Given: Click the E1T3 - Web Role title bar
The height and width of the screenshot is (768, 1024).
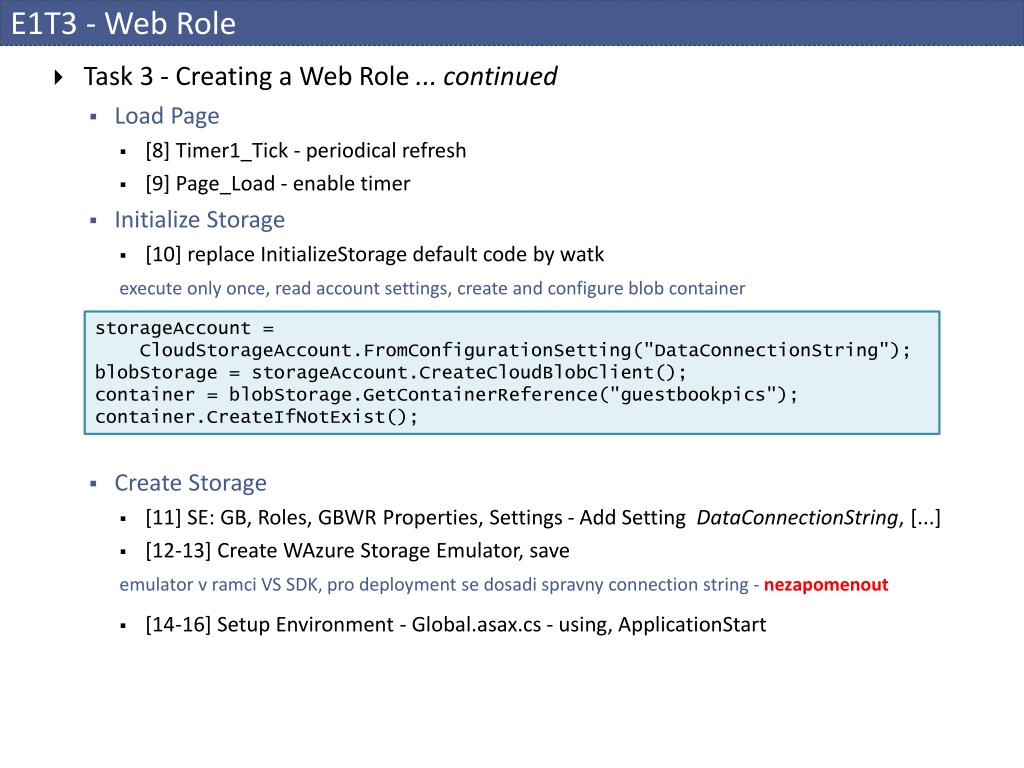Looking at the screenshot, I should [512, 23].
